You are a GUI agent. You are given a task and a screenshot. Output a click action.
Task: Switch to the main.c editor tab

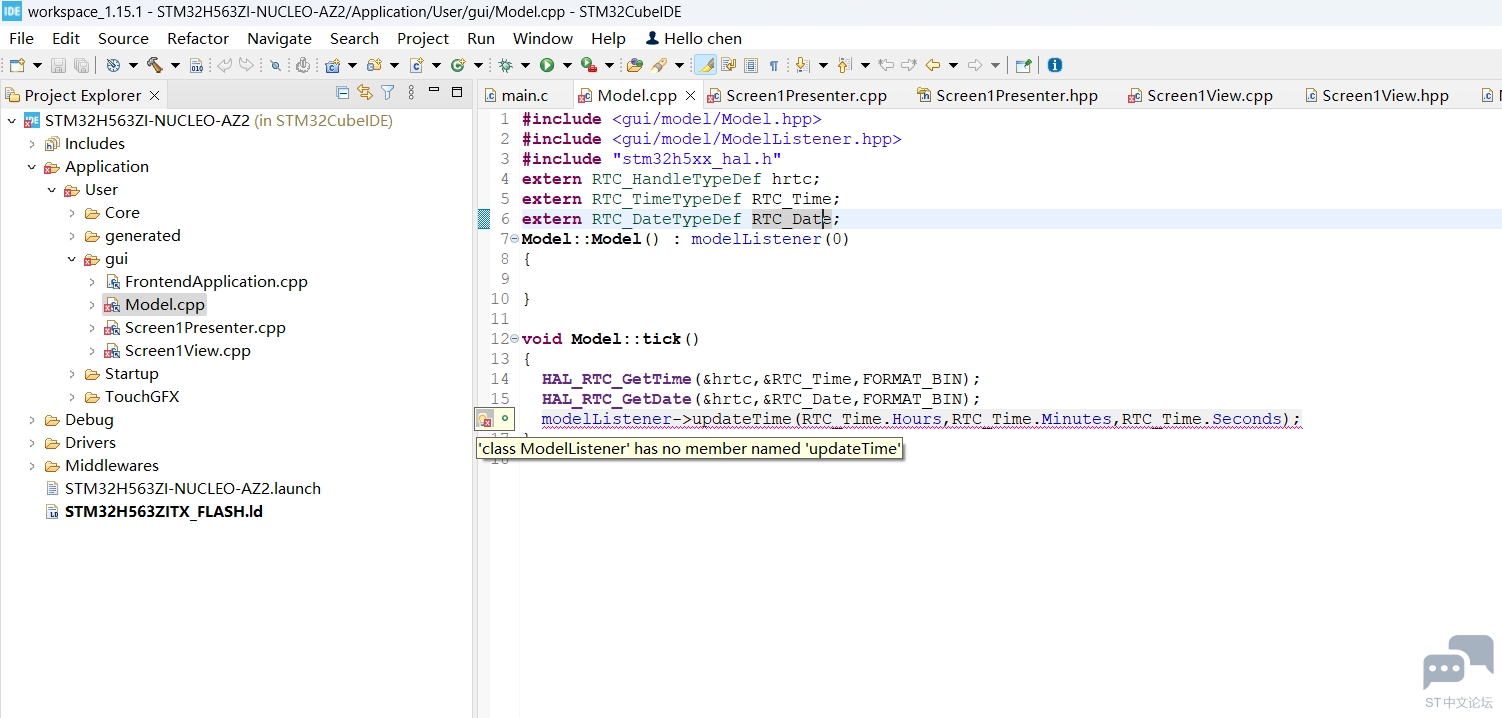[x=525, y=96]
